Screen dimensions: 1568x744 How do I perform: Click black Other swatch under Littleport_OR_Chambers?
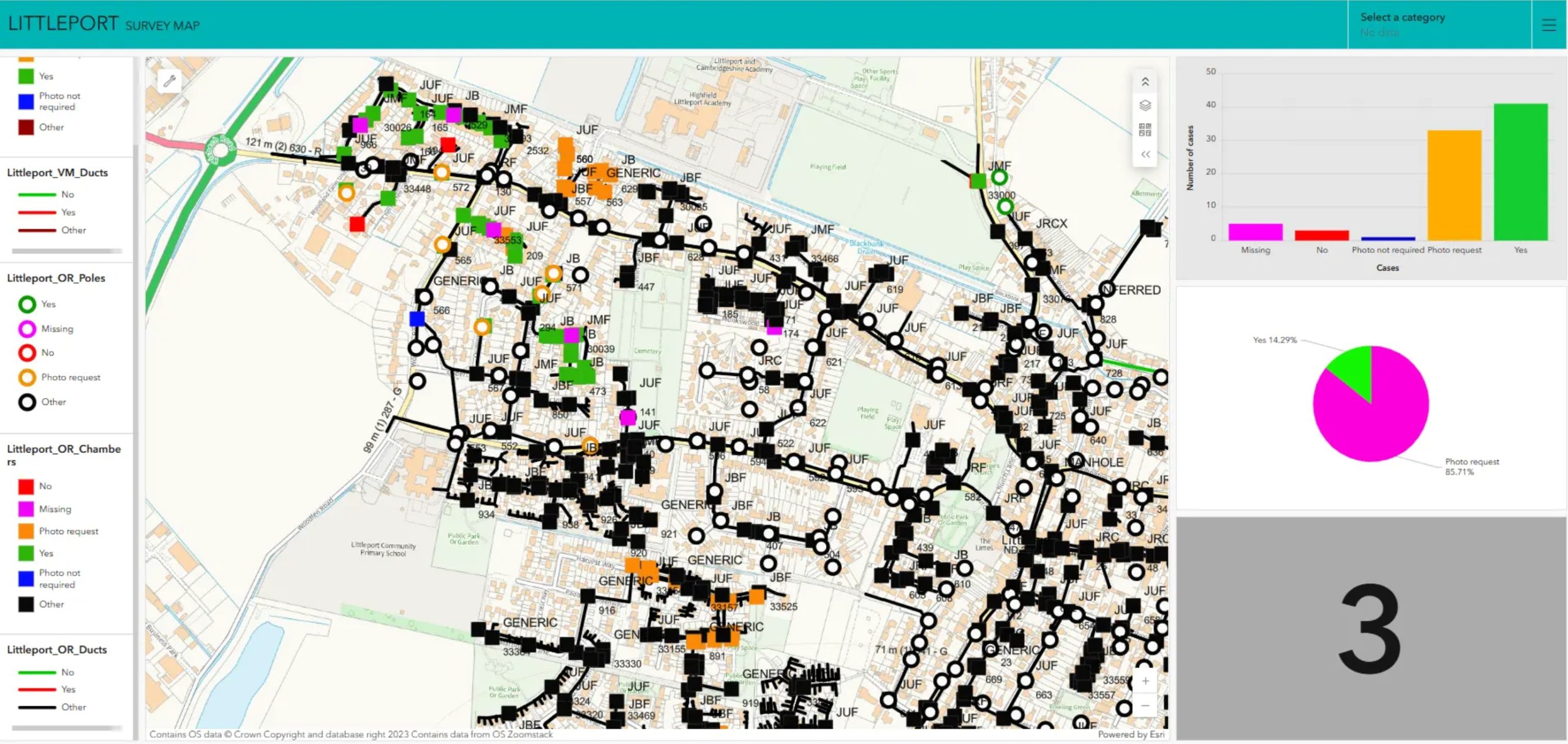[x=26, y=604]
